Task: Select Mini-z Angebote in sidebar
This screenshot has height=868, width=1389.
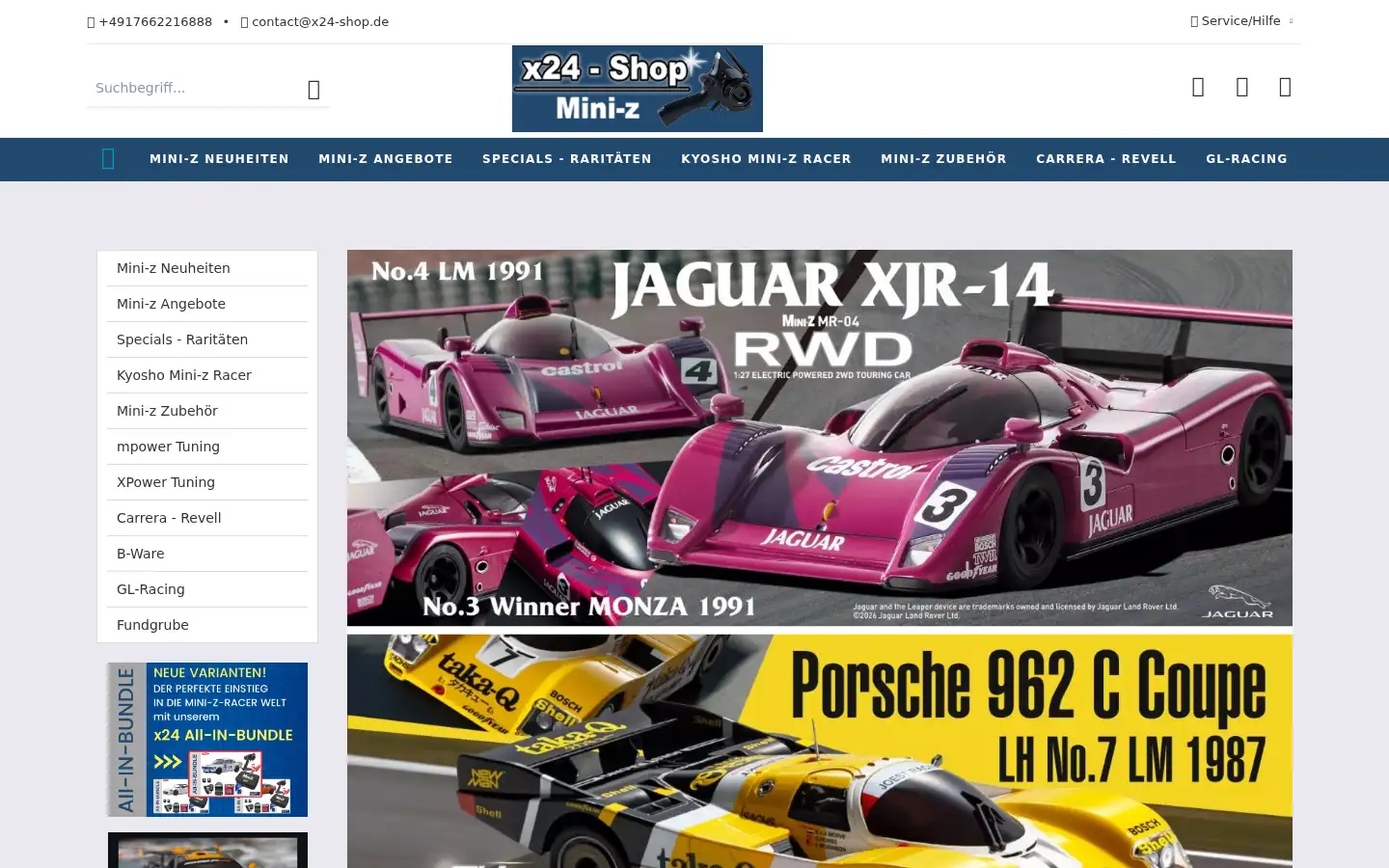Action: click(207, 304)
